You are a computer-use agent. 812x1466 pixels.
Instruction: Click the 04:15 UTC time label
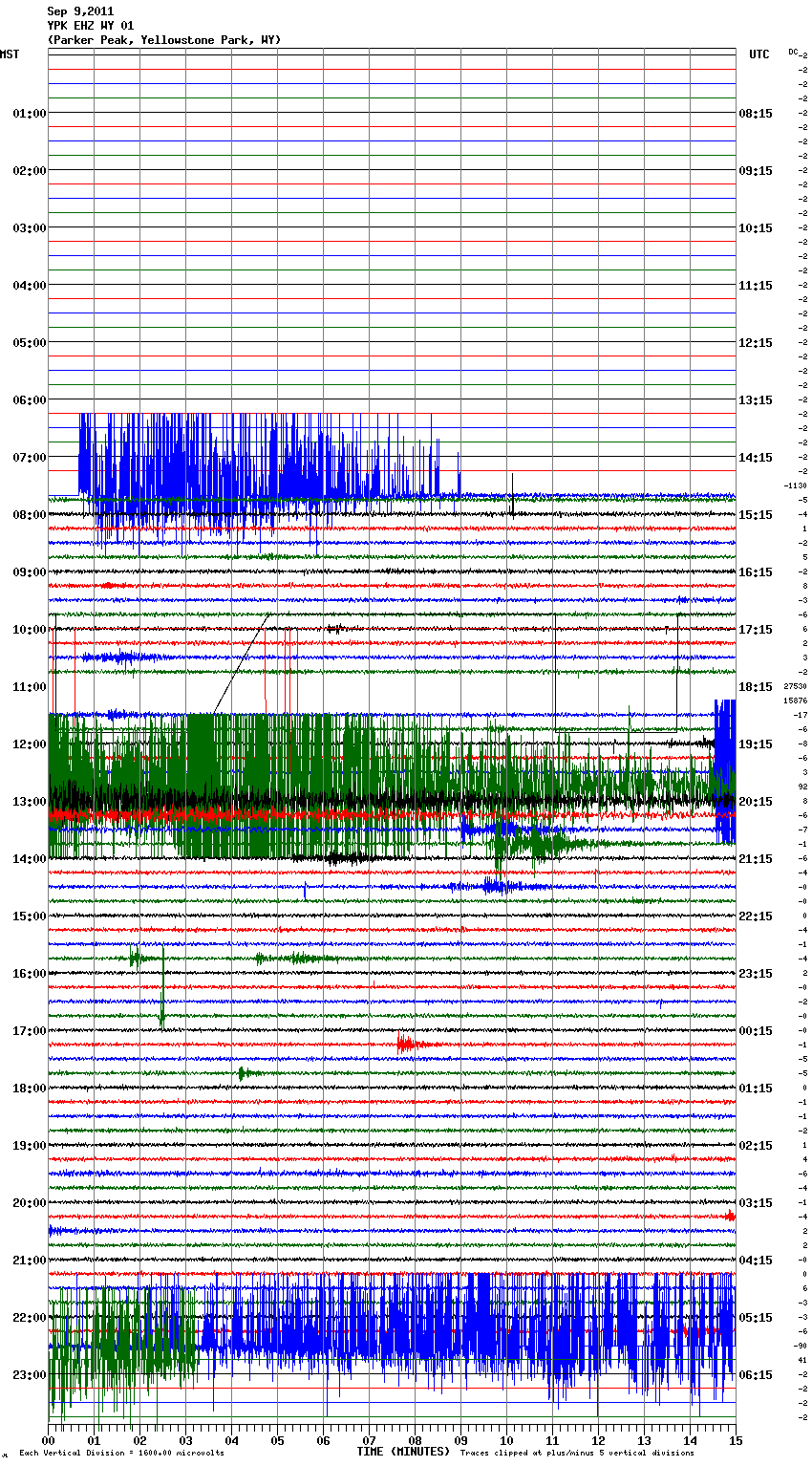(x=756, y=1261)
